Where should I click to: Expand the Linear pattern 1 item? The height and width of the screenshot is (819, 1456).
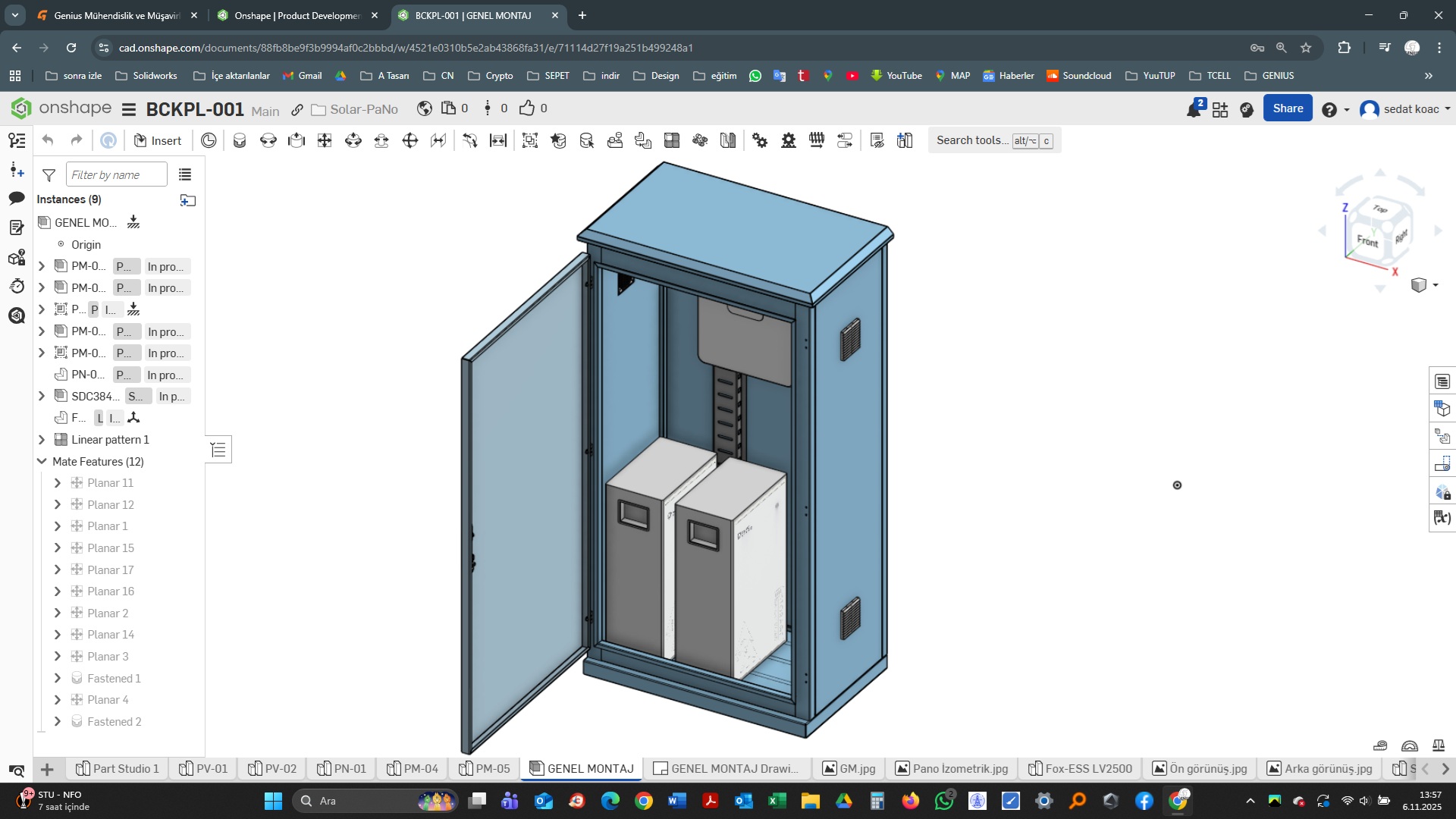pyautogui.click(x=42, y=440)
